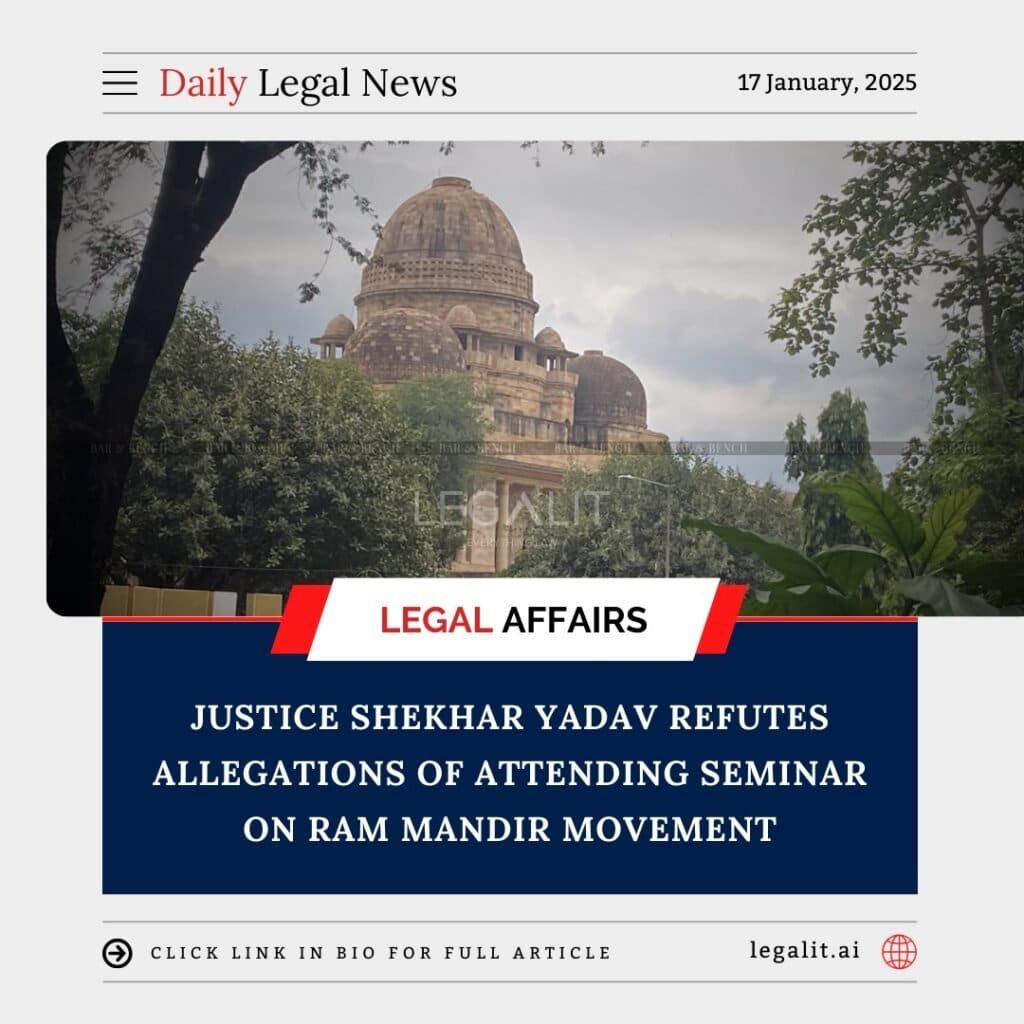Click the Daily Legal News title
This screenshot has width=1024, height=1024.
coord(308,84)
